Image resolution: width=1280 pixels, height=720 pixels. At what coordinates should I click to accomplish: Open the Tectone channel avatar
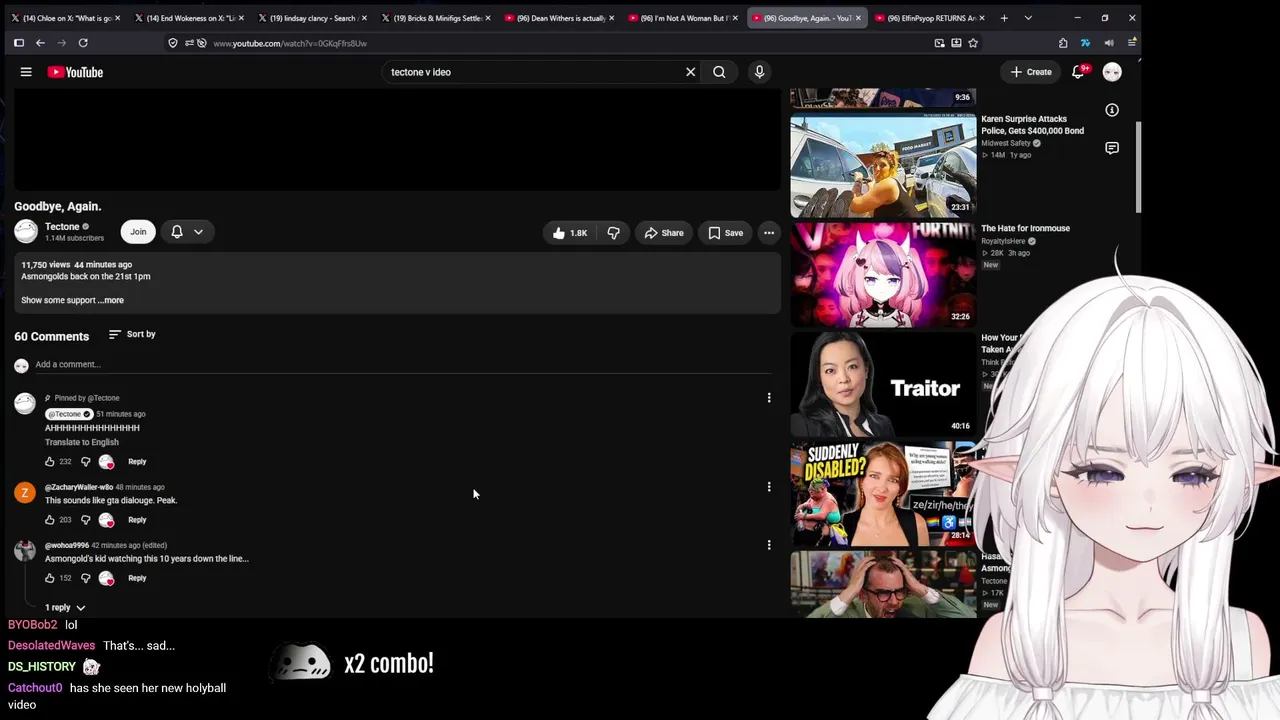(26, 232)
